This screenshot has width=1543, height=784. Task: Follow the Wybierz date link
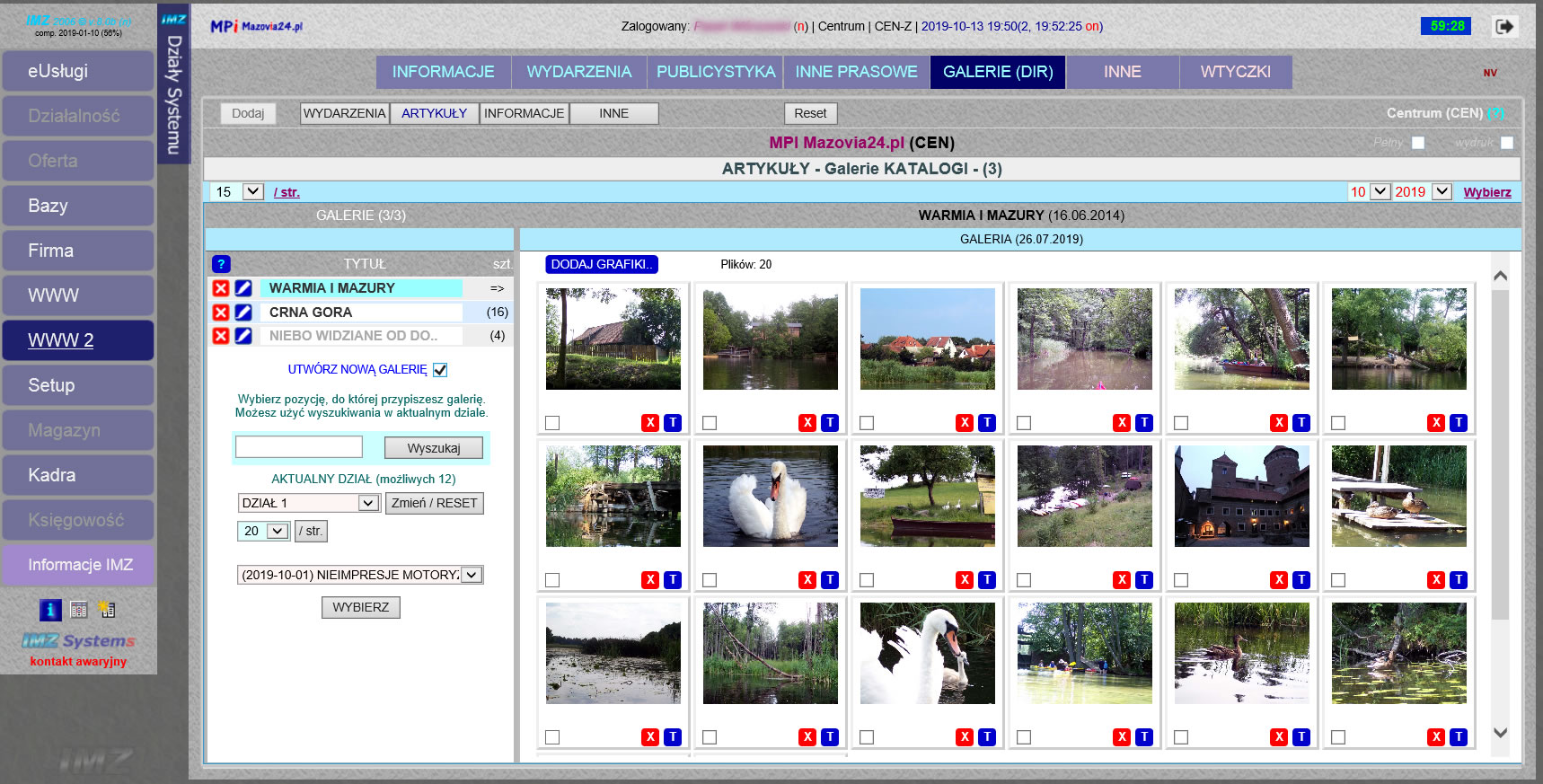pyautogui.click(x=1487, y=192)
